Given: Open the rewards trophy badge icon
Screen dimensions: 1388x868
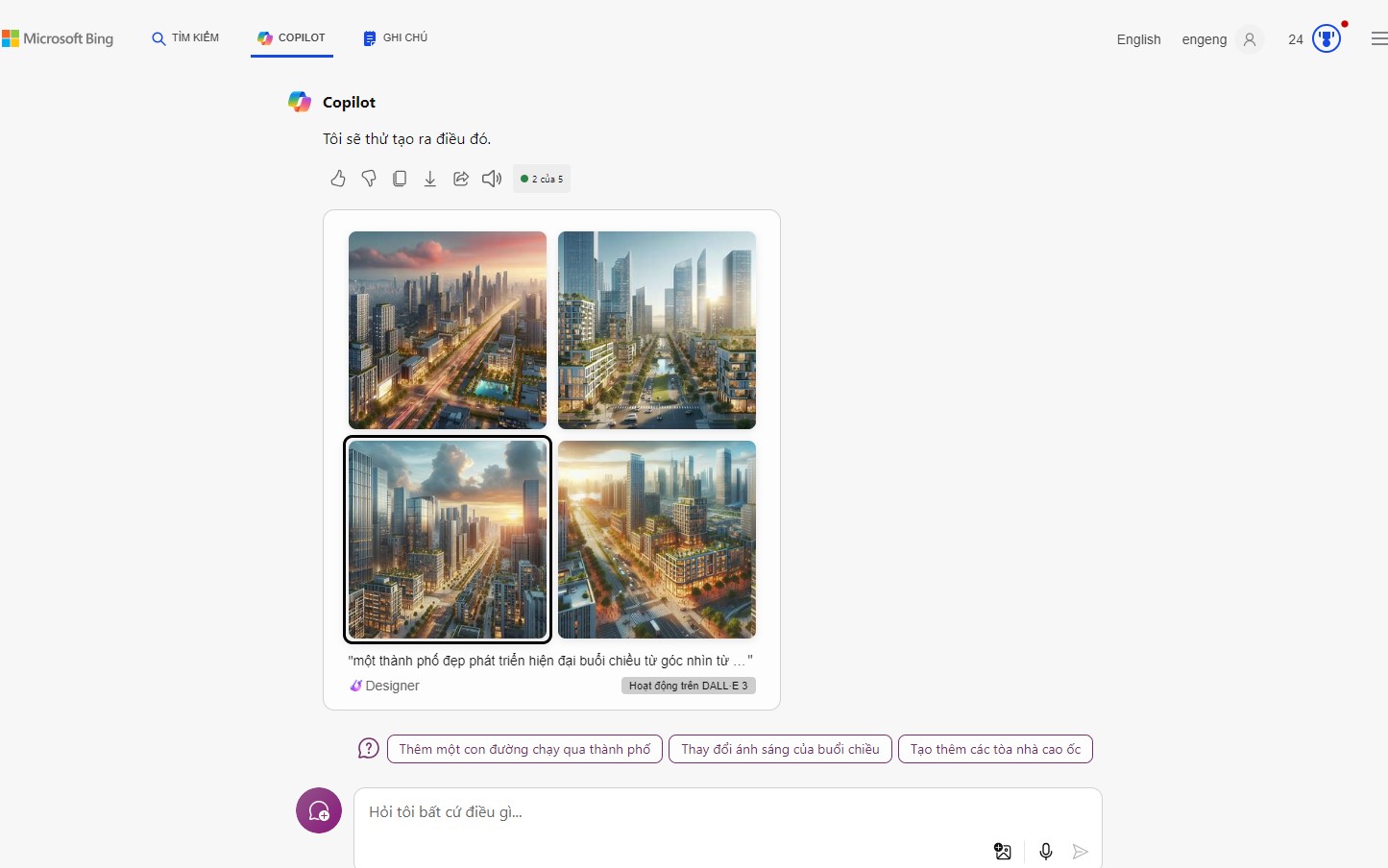Looking at the screenshot, I should 1327,38.
